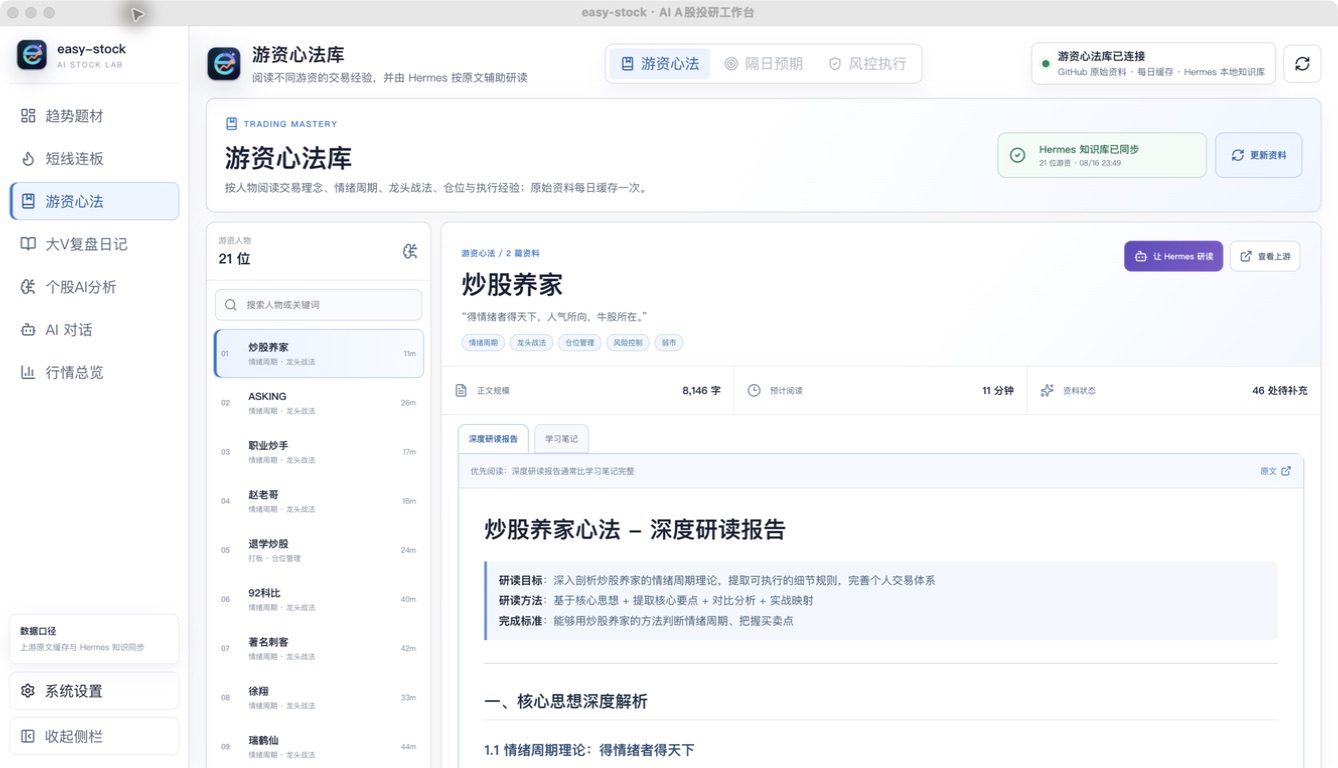Click the 风险控制 tag chip
The image size is (1338, 768).
pos(628,342)
